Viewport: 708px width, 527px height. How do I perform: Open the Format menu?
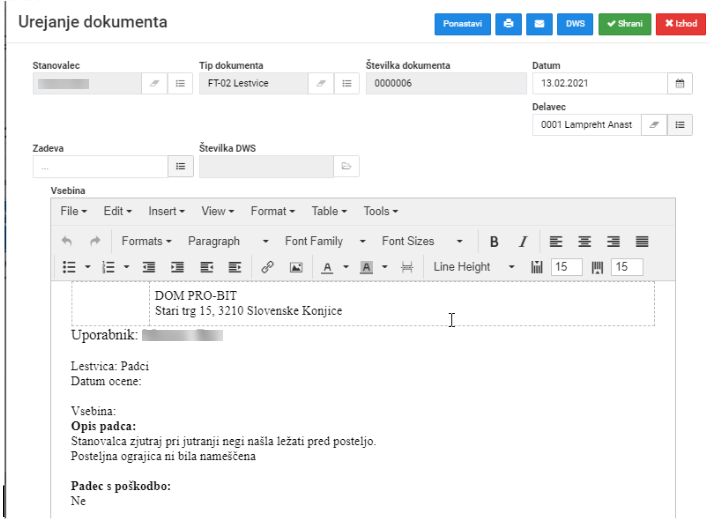pos(273,211)
